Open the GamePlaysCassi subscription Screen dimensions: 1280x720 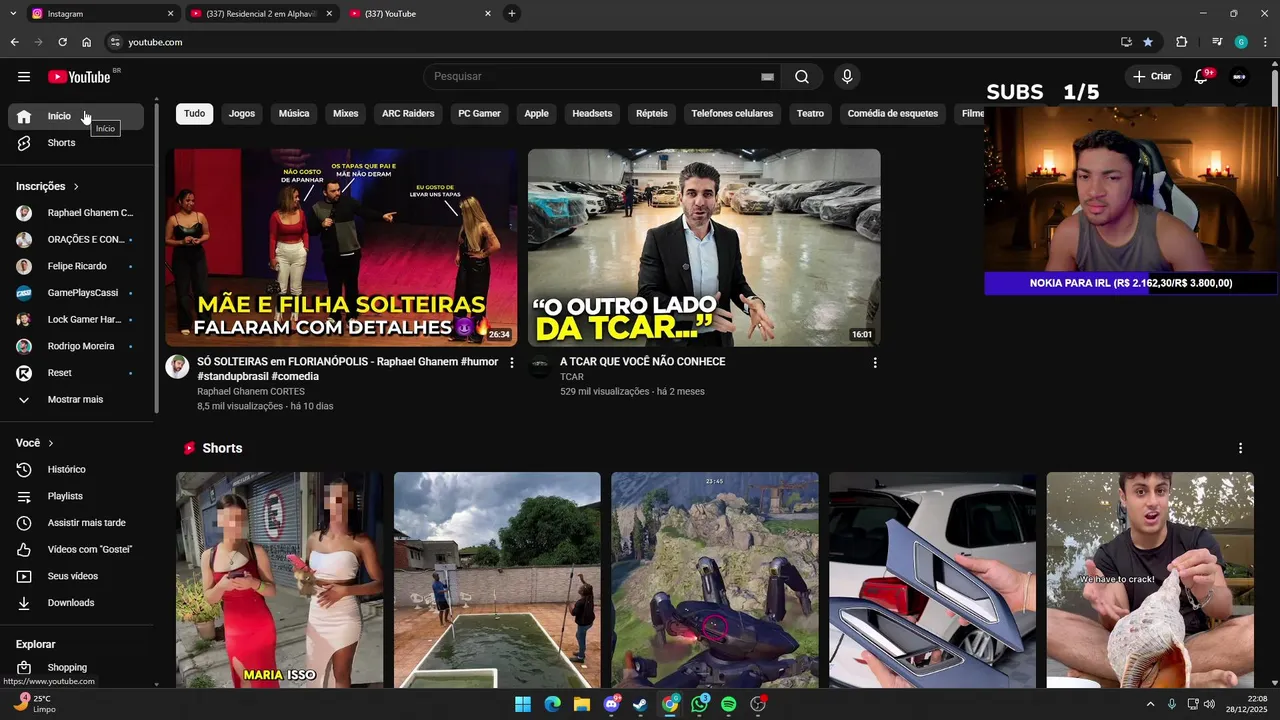76,293
